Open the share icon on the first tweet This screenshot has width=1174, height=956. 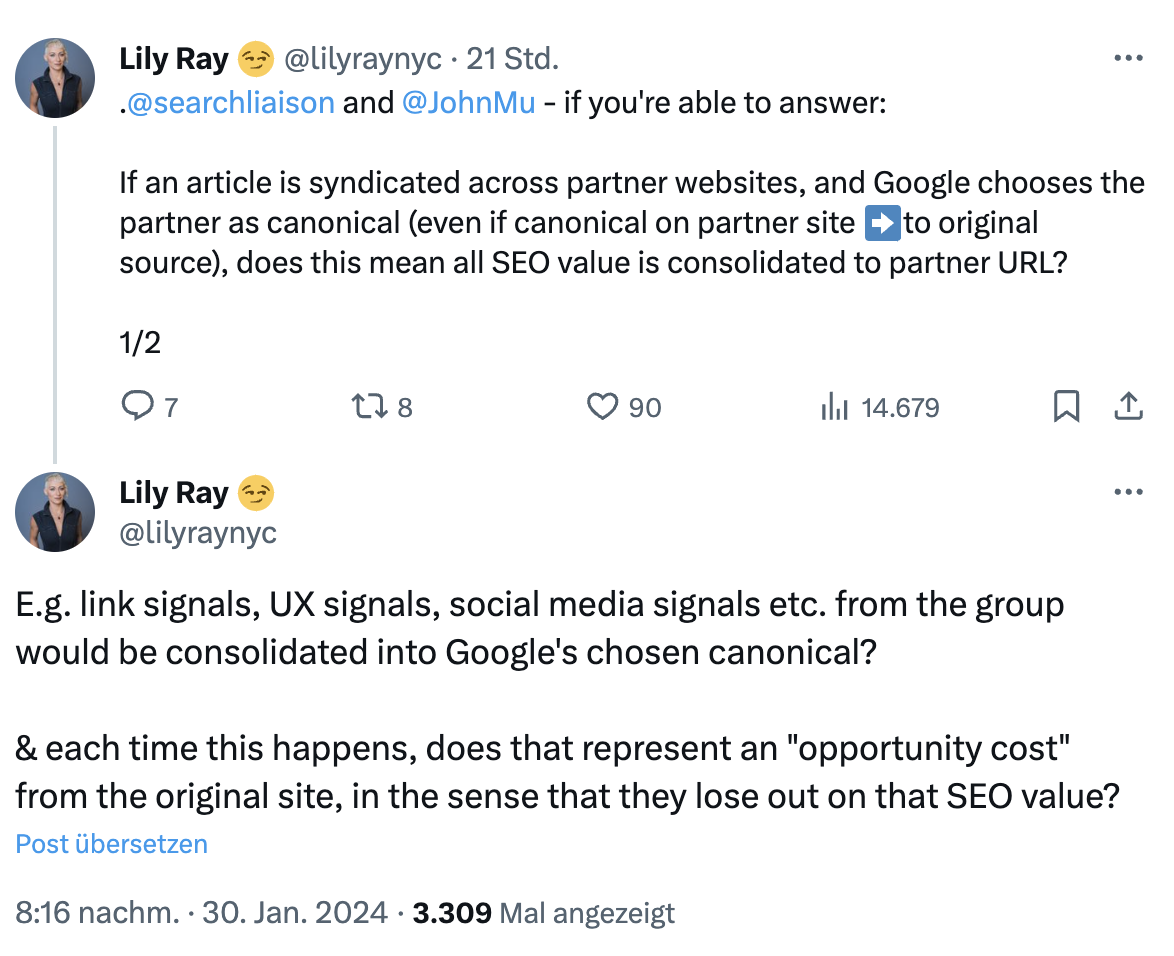tap(1129, 407)
